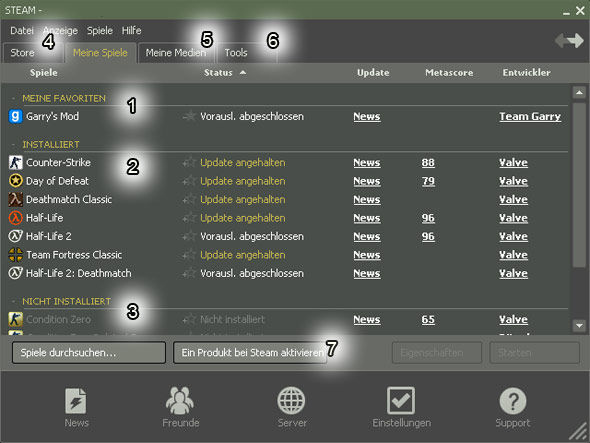Click the Counter-Strike game icon

(15, 163)
